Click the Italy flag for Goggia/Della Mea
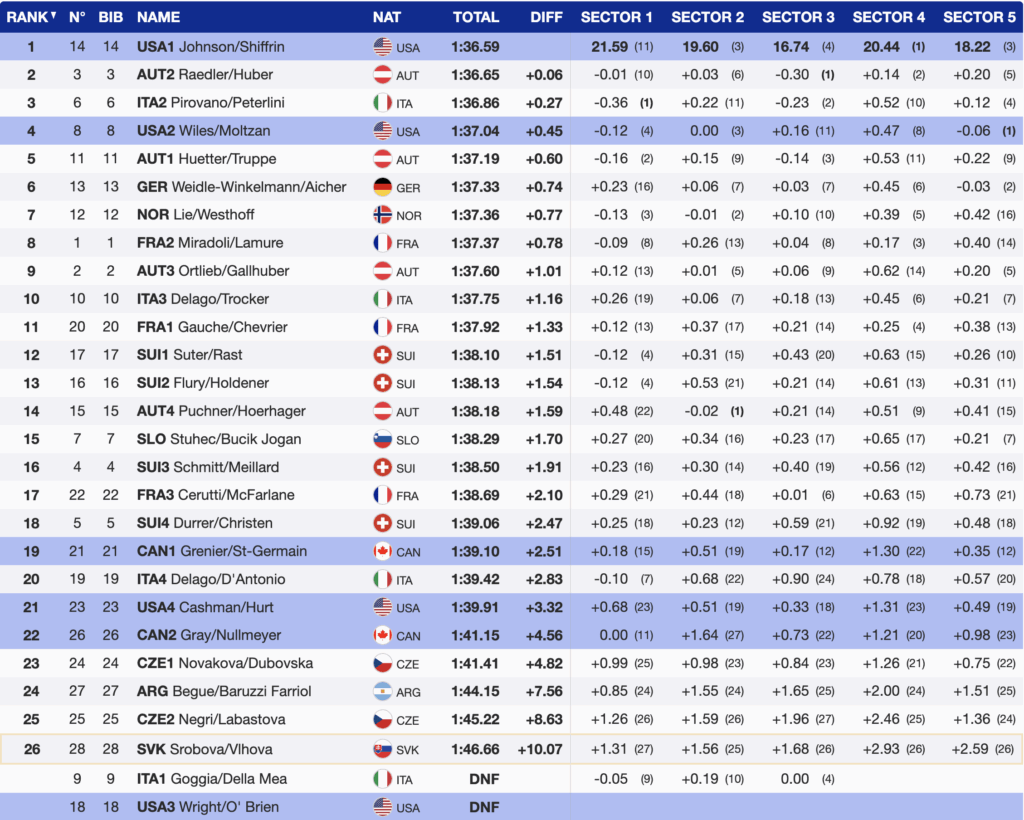Viewport: 1024px width, 820px height. point(382,779)
